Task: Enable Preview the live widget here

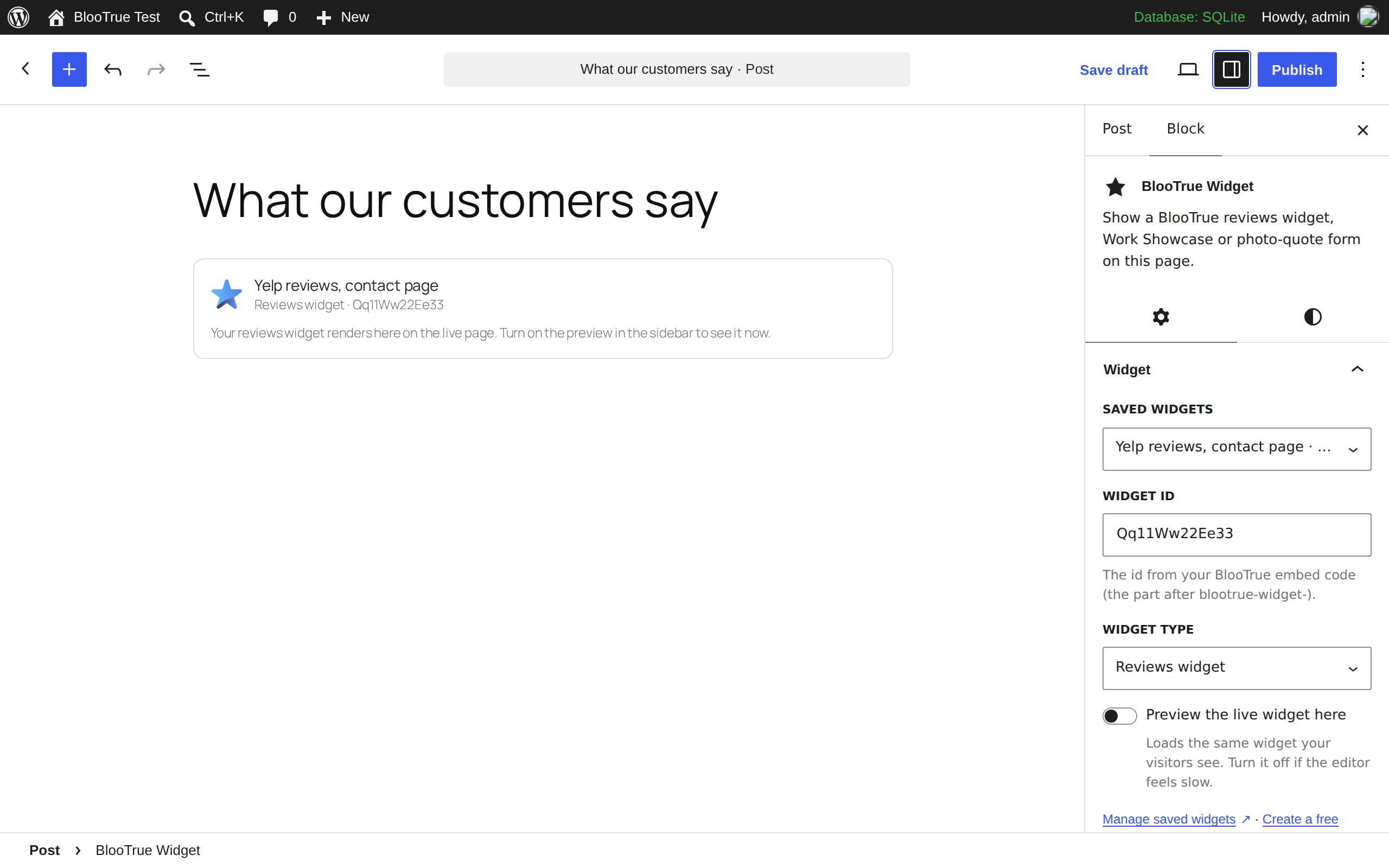Action: [x=1119, y=716]
